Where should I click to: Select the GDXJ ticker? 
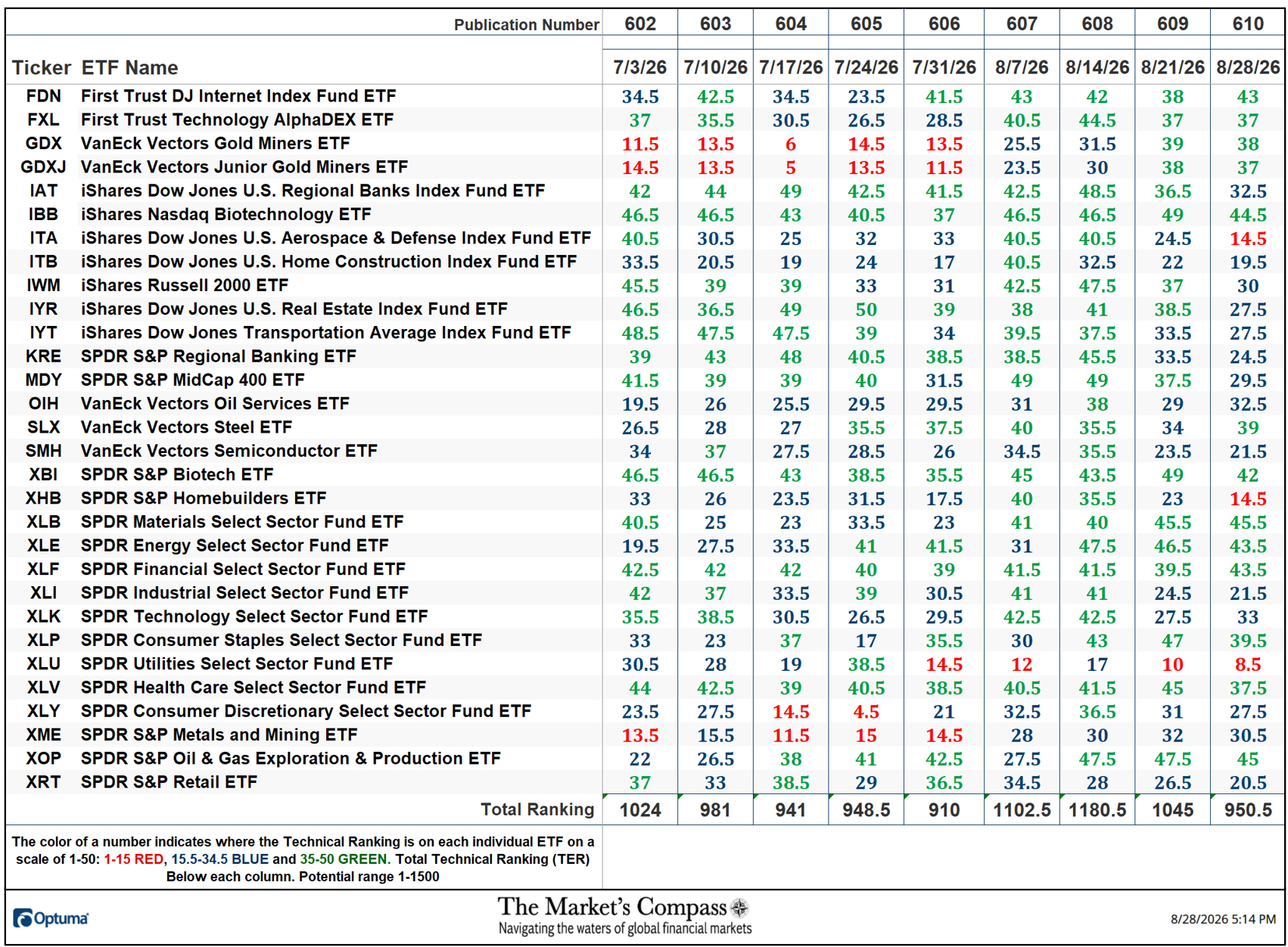(x=43, y=167)
